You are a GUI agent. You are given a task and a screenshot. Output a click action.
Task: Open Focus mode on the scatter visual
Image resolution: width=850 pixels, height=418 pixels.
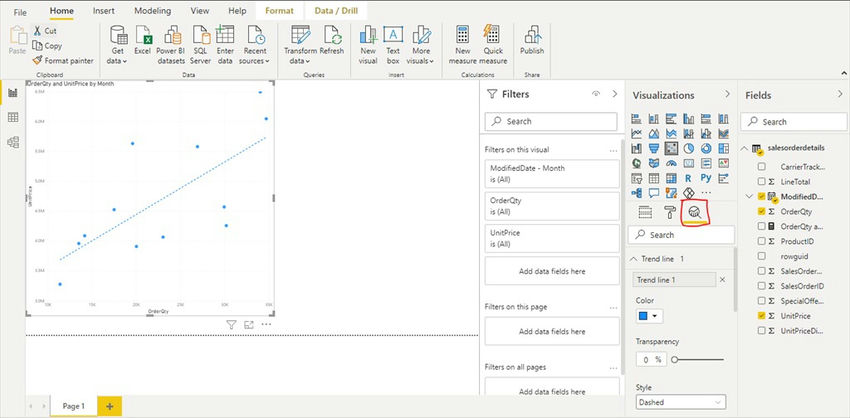point(249,325)
